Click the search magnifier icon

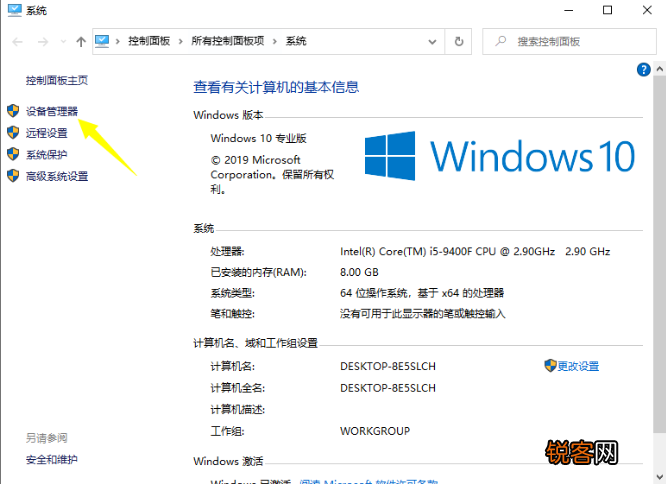tap(501, 41)
